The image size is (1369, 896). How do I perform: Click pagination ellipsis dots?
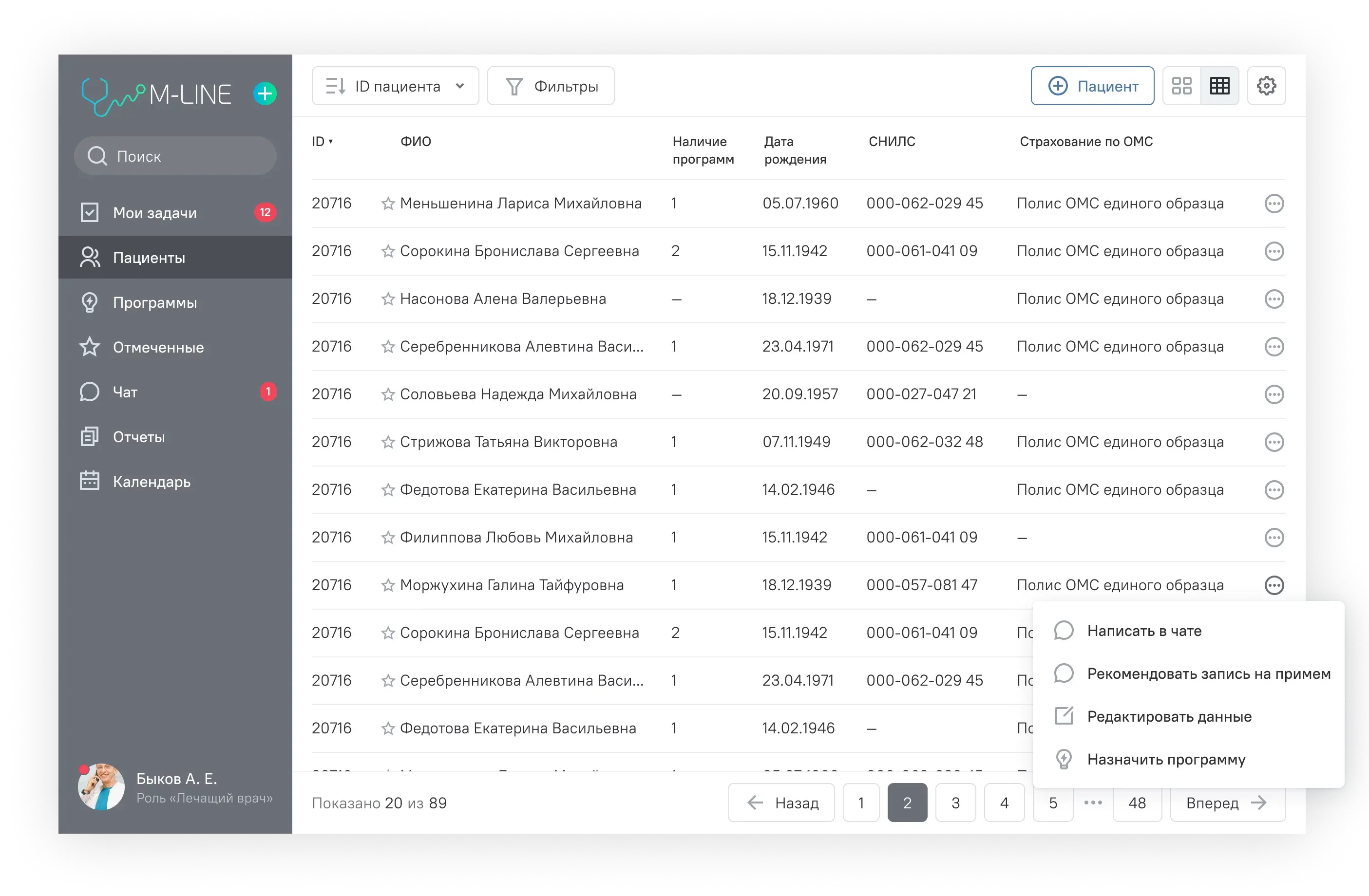[x=1093, y=803]
